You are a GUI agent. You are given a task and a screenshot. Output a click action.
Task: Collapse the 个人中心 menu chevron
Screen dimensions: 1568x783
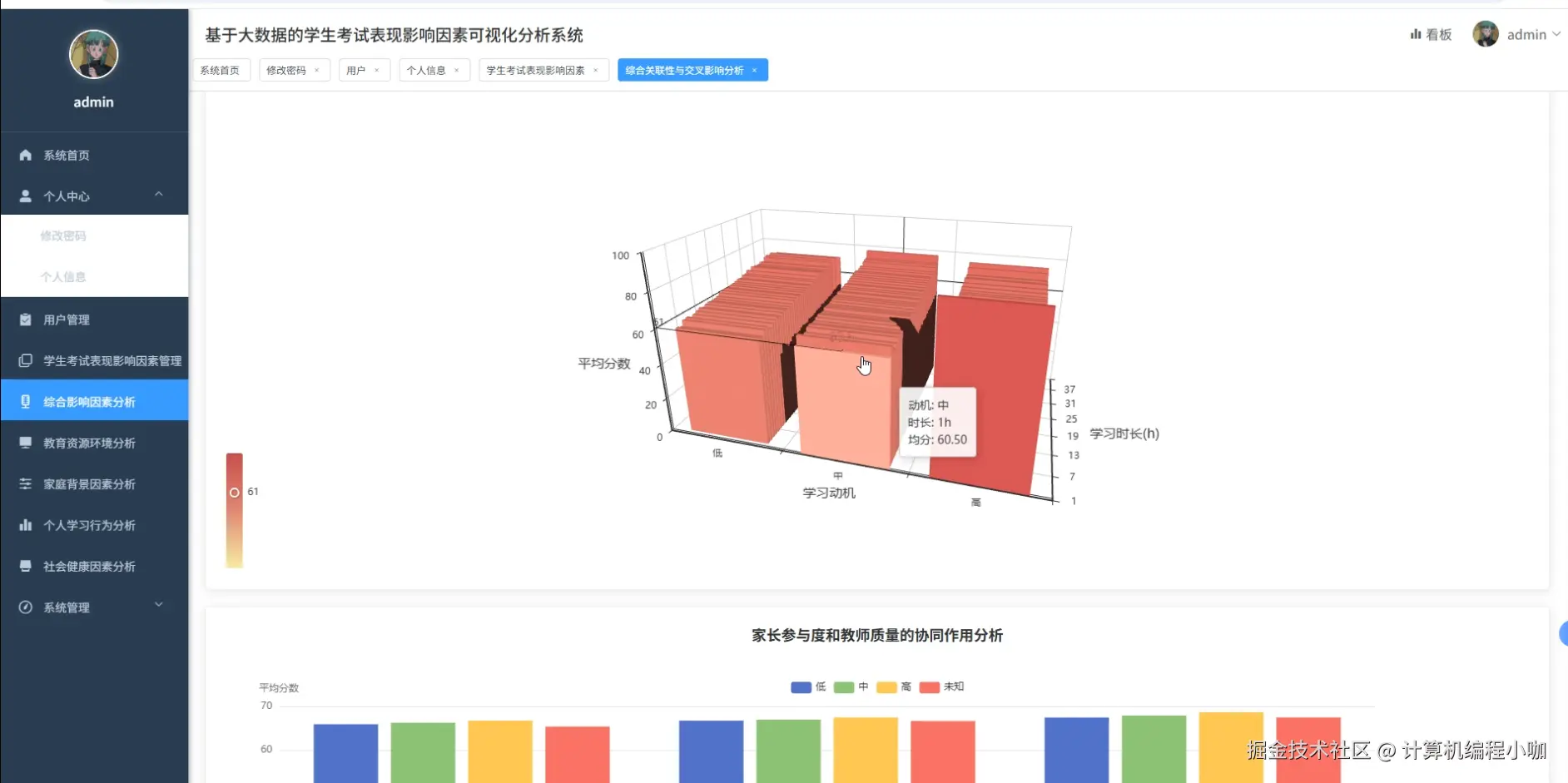point(159,195)
